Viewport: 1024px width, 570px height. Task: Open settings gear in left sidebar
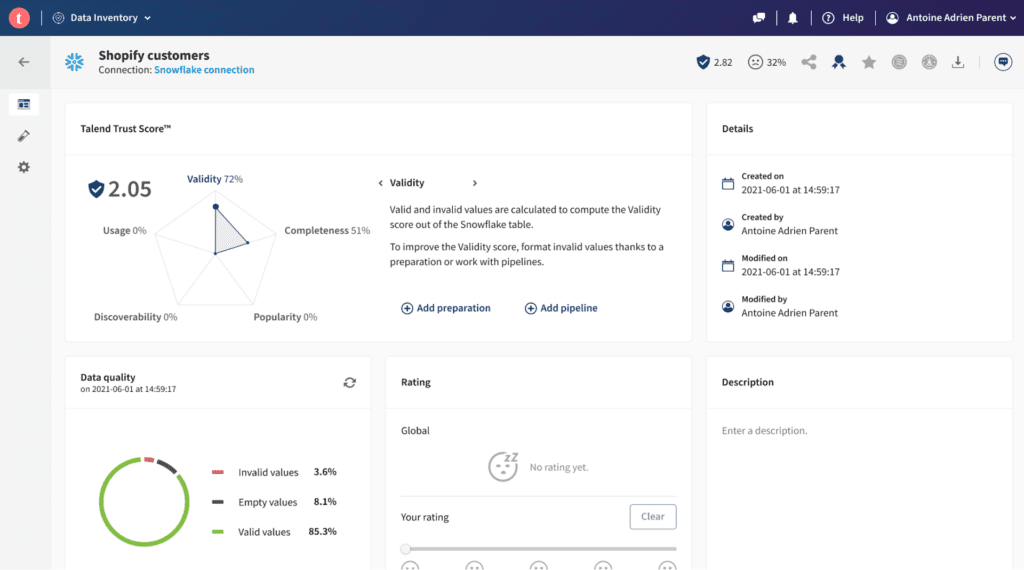pyautogui.click(x=24, y=167)
